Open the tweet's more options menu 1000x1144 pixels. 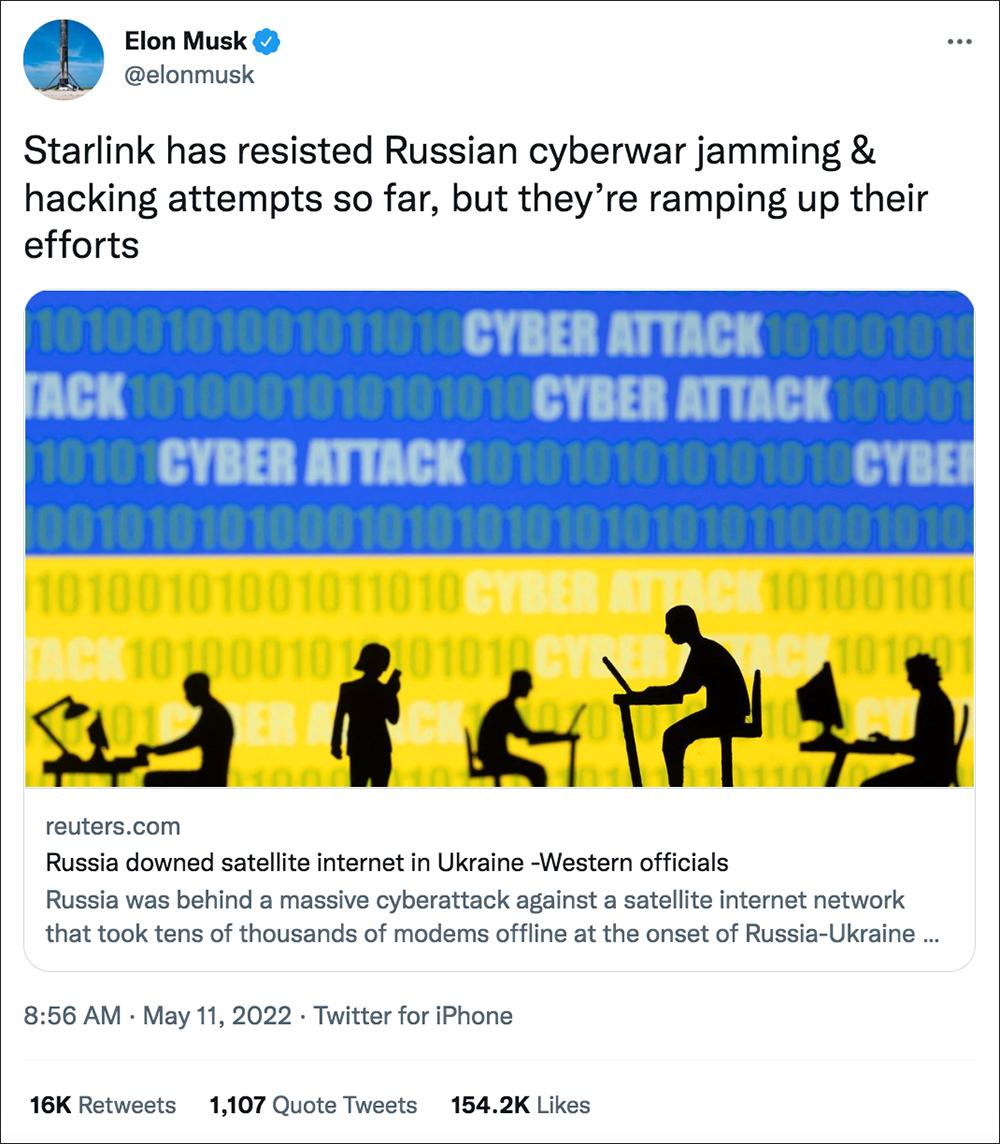[958, 42]
